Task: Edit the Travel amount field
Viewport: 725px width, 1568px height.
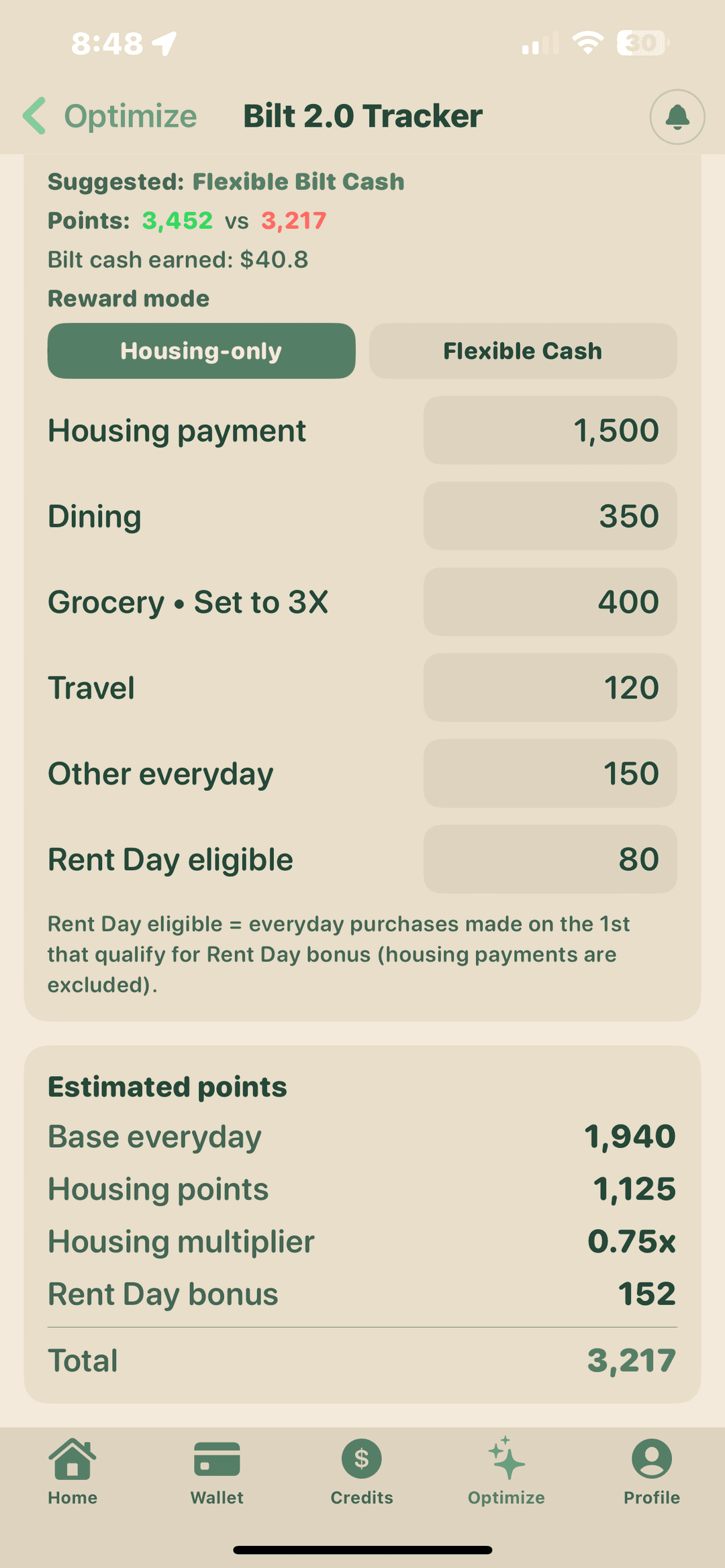Action: [550, 688]
